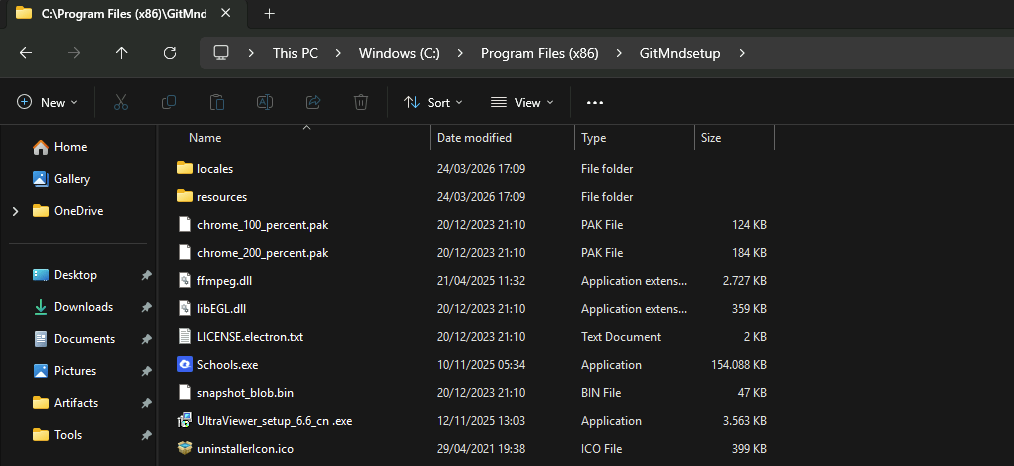
Task: Select the Schools.exe application file
Action: click(227, 365)
